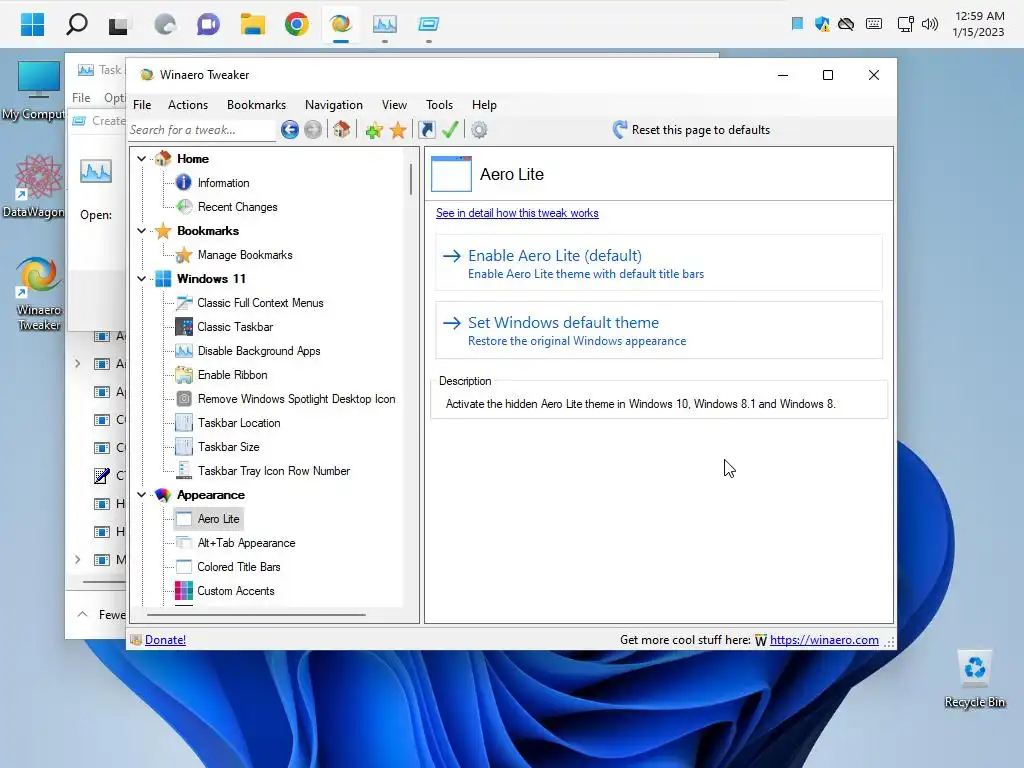Select Classic Full Context Menus tweak
The image size is (1024, 768).
click(260, 303)
